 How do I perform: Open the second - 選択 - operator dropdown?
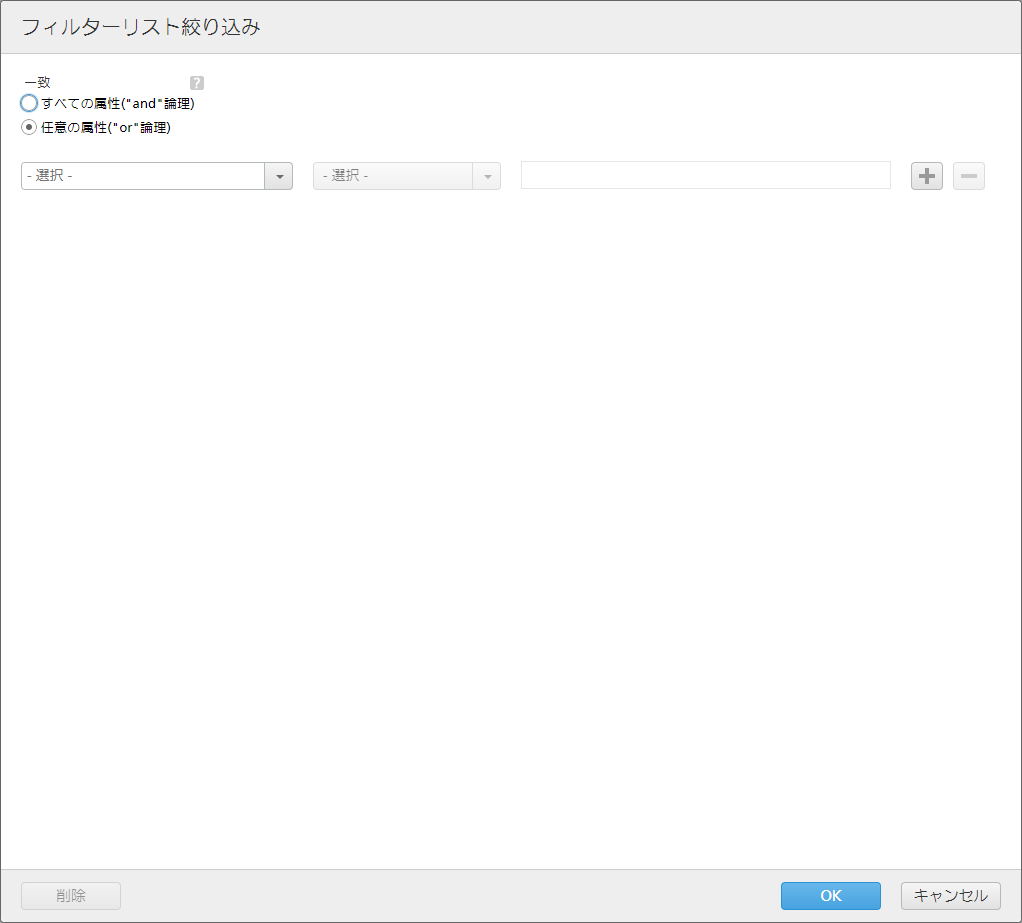click(392, 176)
